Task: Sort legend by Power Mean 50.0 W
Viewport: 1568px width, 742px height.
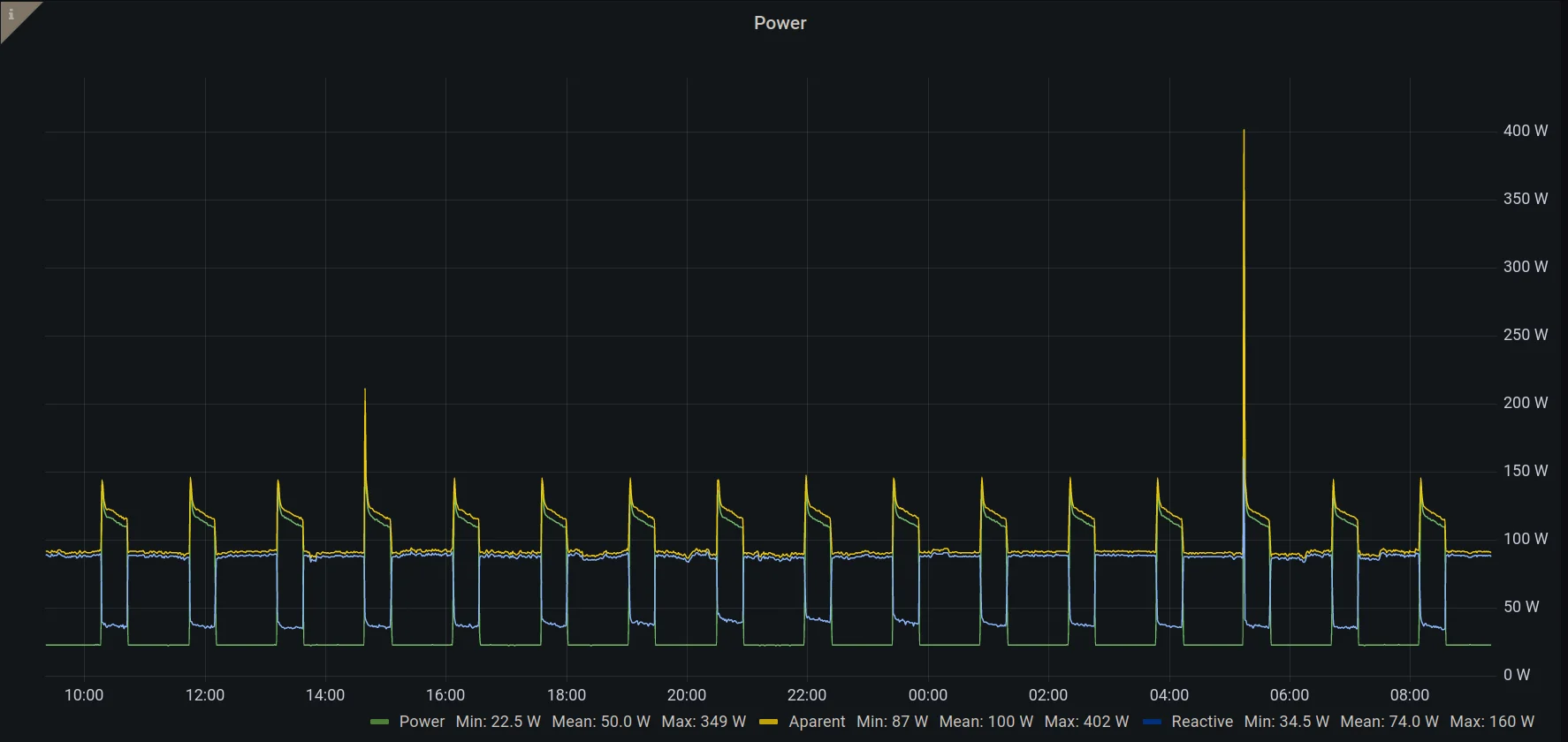Action: click(601, 722)
